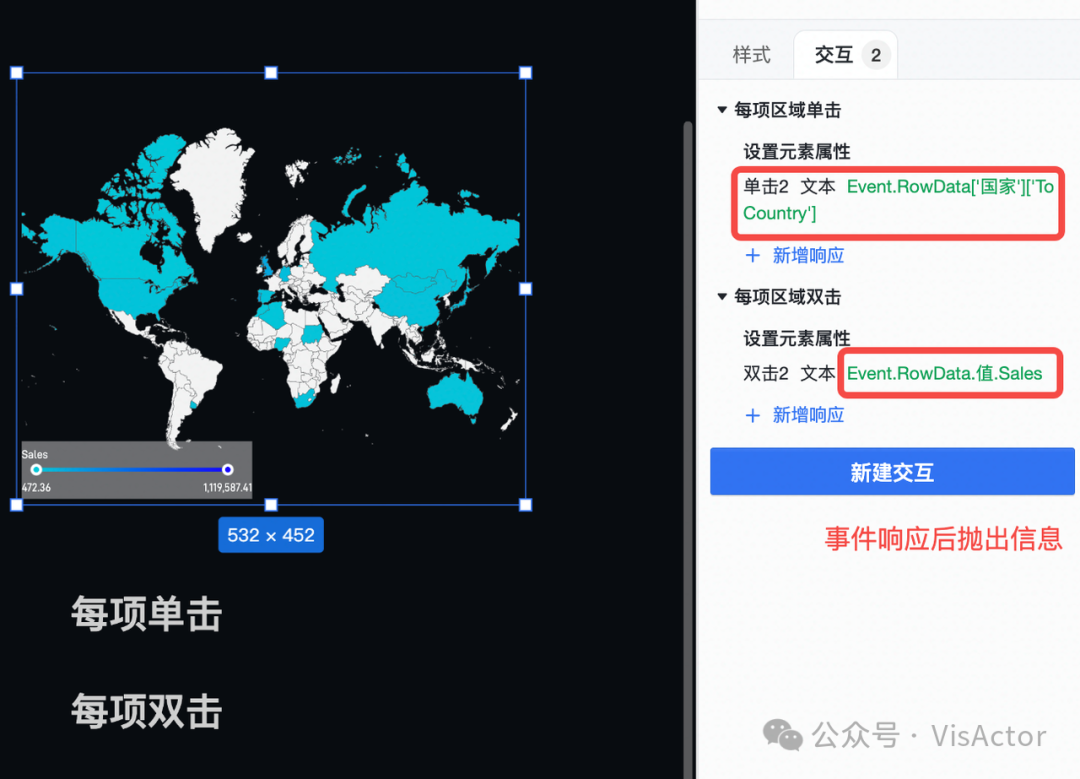Image resolution: width=1080 pixels, height=779 pixels.
Task: Select the 每项单击 text element on canvas
Action: point(147,614)
